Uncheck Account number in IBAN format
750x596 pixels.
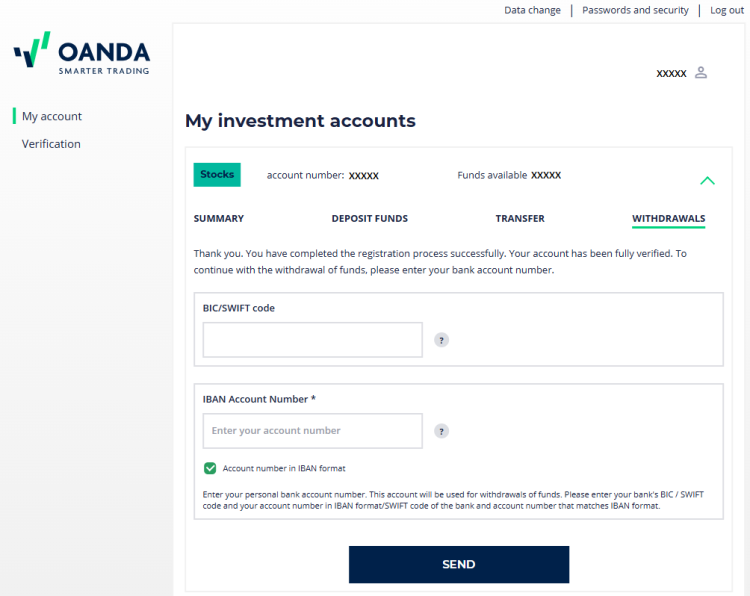coord(210,468)
